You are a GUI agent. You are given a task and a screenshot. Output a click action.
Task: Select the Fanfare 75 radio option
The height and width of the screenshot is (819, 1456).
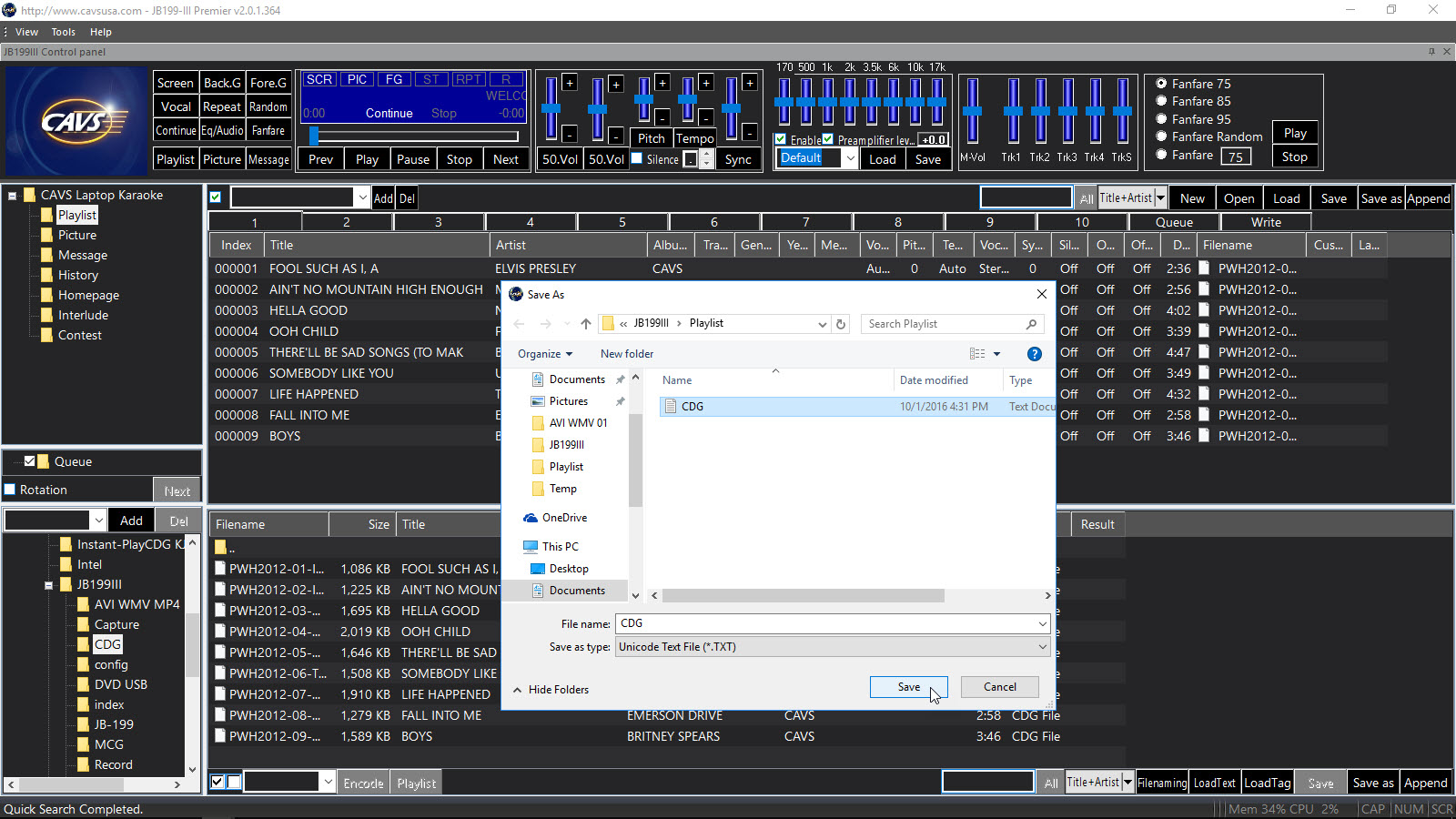click(1161, 84)
